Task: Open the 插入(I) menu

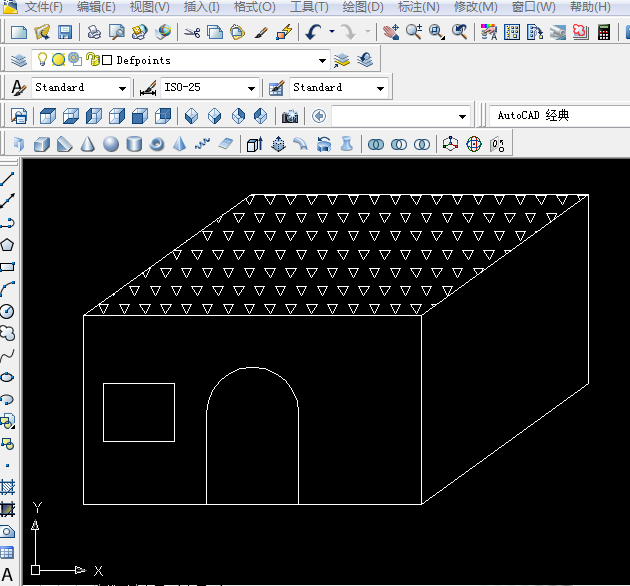Action: pyautogui.click(x=201, y=6)
